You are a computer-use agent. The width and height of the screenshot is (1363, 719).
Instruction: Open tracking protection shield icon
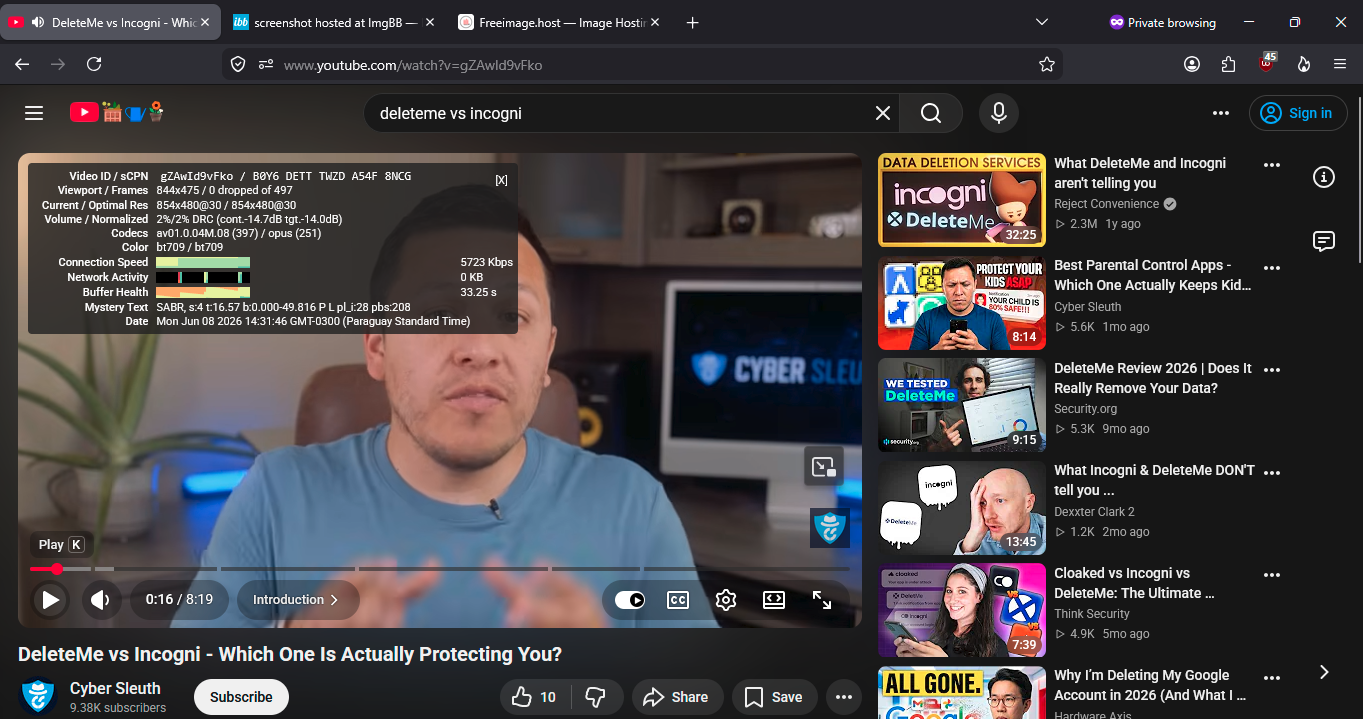click(x=238, y=64)
